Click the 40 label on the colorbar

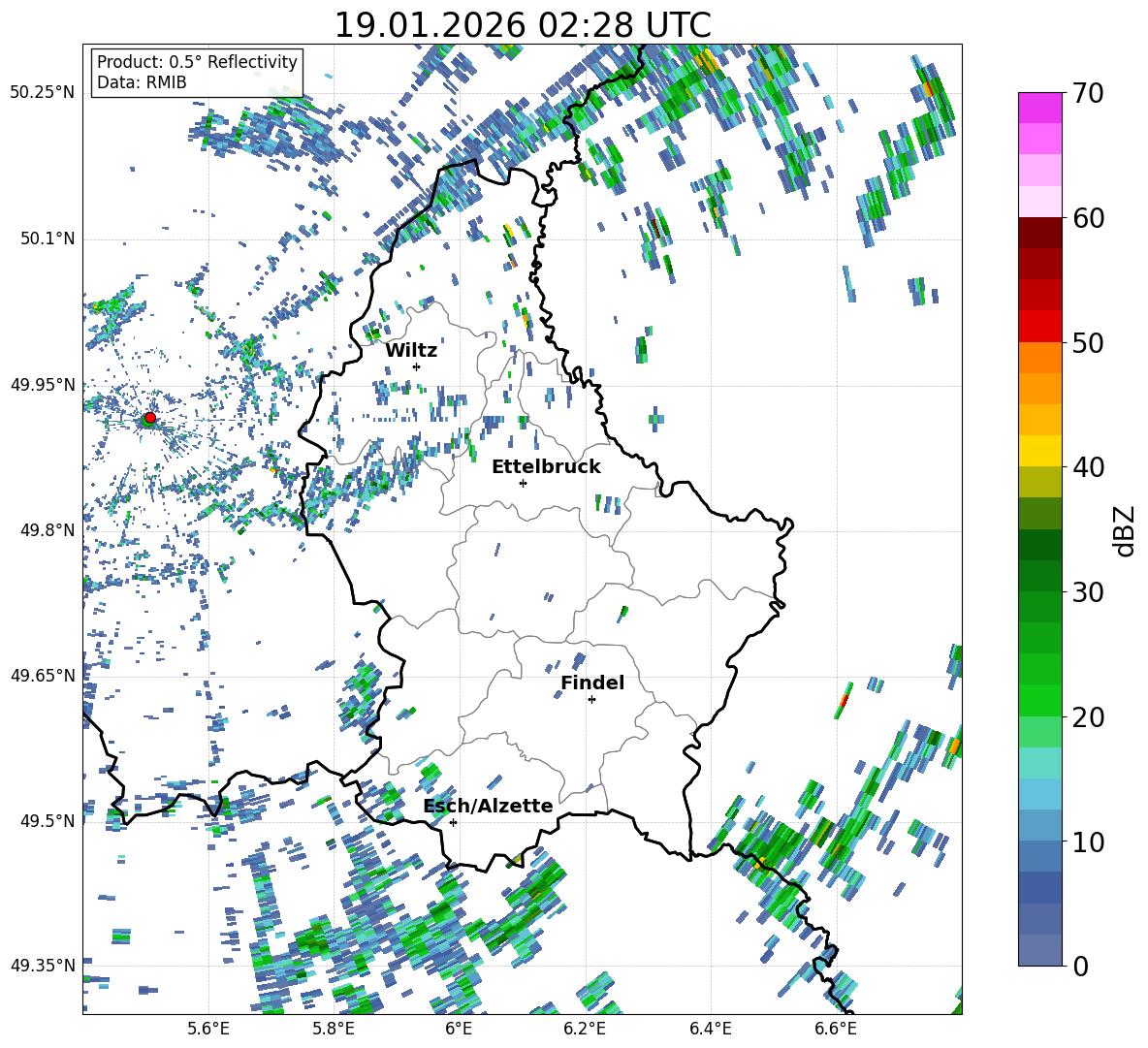click(1088, 467)
